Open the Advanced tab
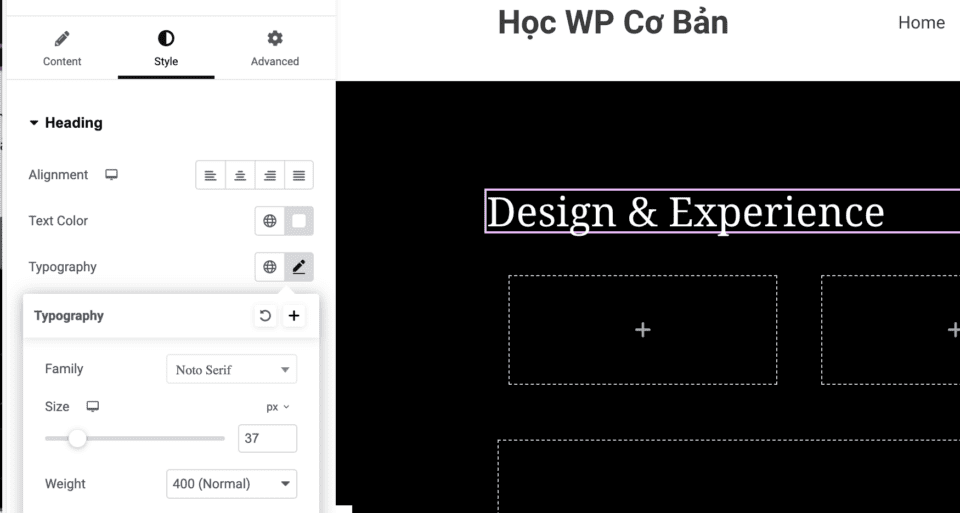Viewport: 960px width, 513px height. coord(275,48)
